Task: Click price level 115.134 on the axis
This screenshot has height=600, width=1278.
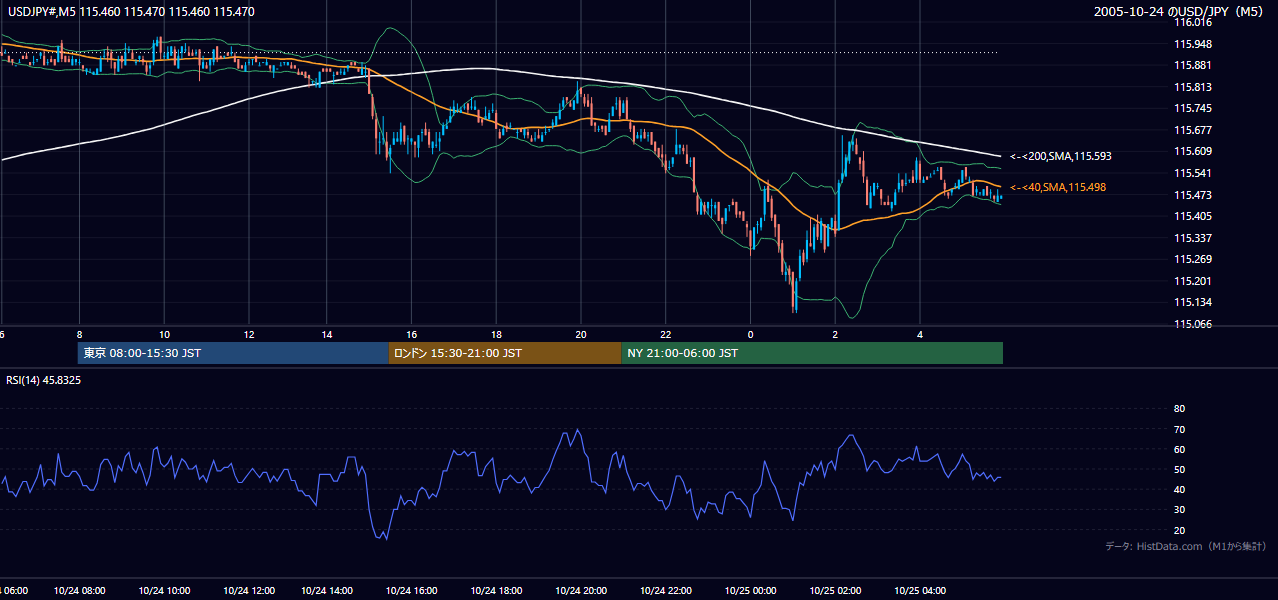Action: [1193, 303]
